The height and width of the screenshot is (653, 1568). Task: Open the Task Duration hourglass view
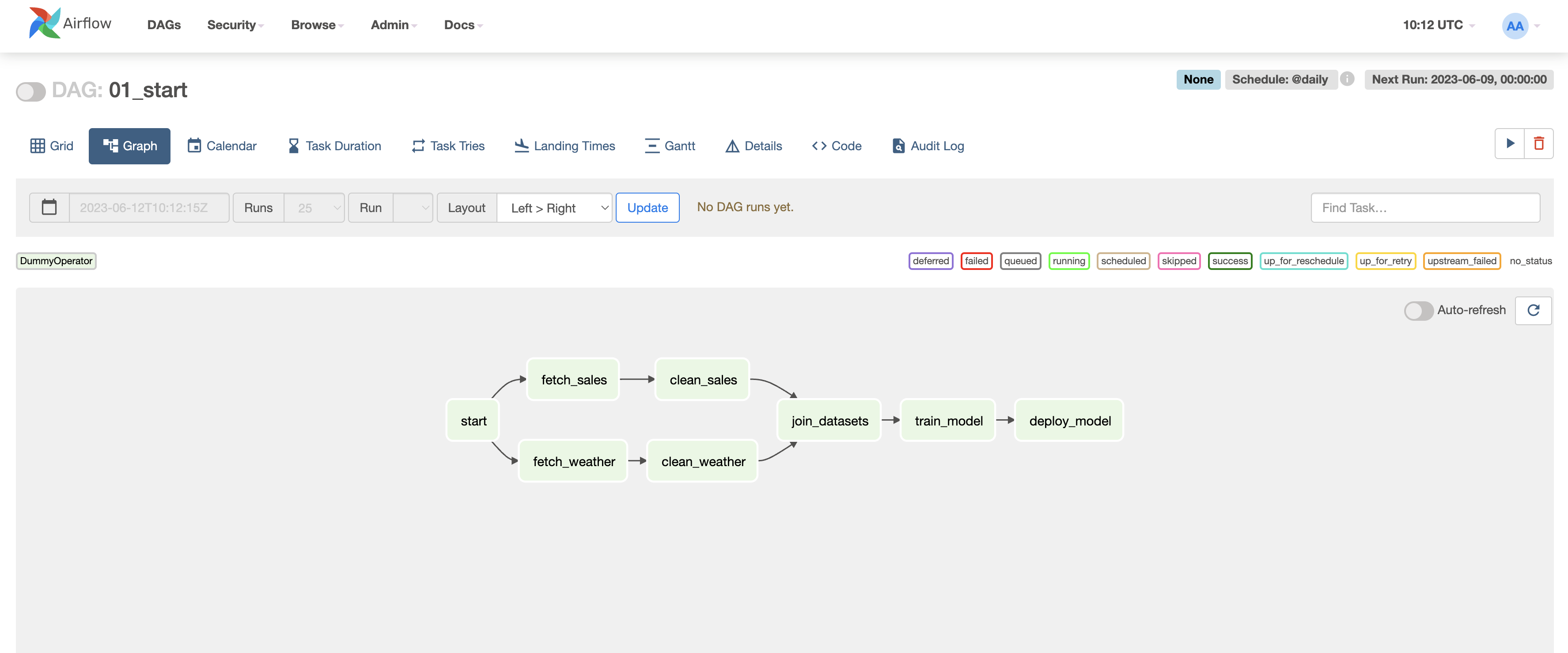(334, 146)
